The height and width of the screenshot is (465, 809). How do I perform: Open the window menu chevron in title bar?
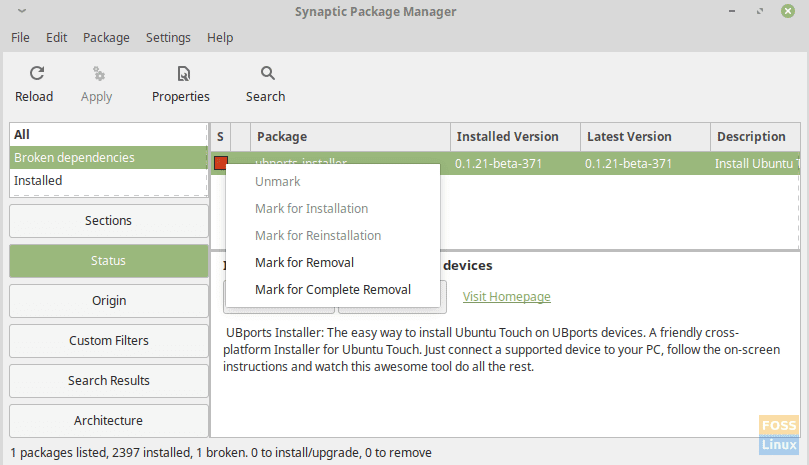pos(22,10)
